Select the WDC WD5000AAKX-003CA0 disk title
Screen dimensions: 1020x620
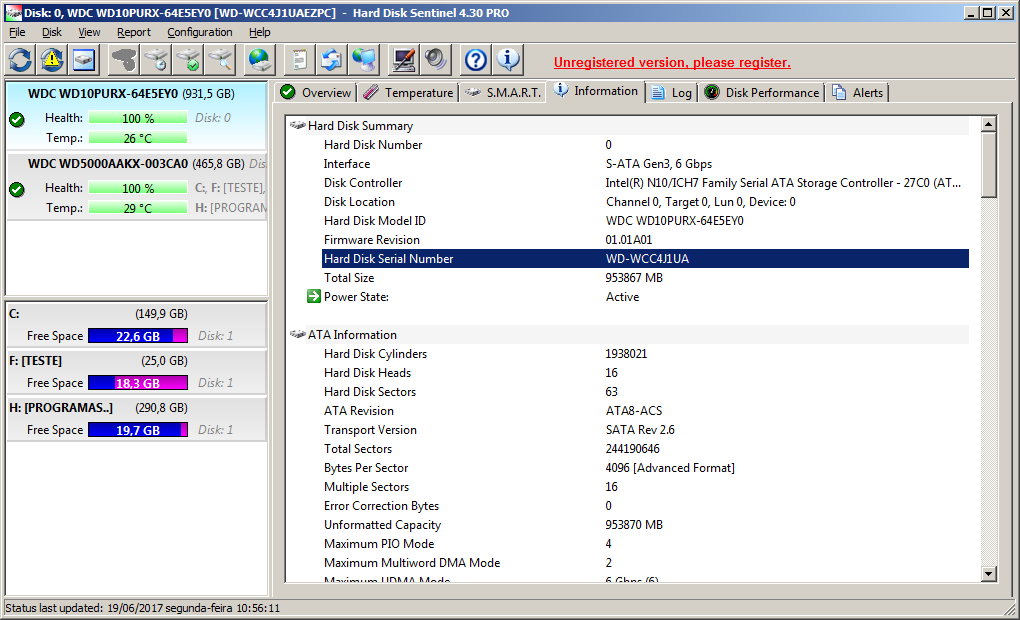pos(108,164)
